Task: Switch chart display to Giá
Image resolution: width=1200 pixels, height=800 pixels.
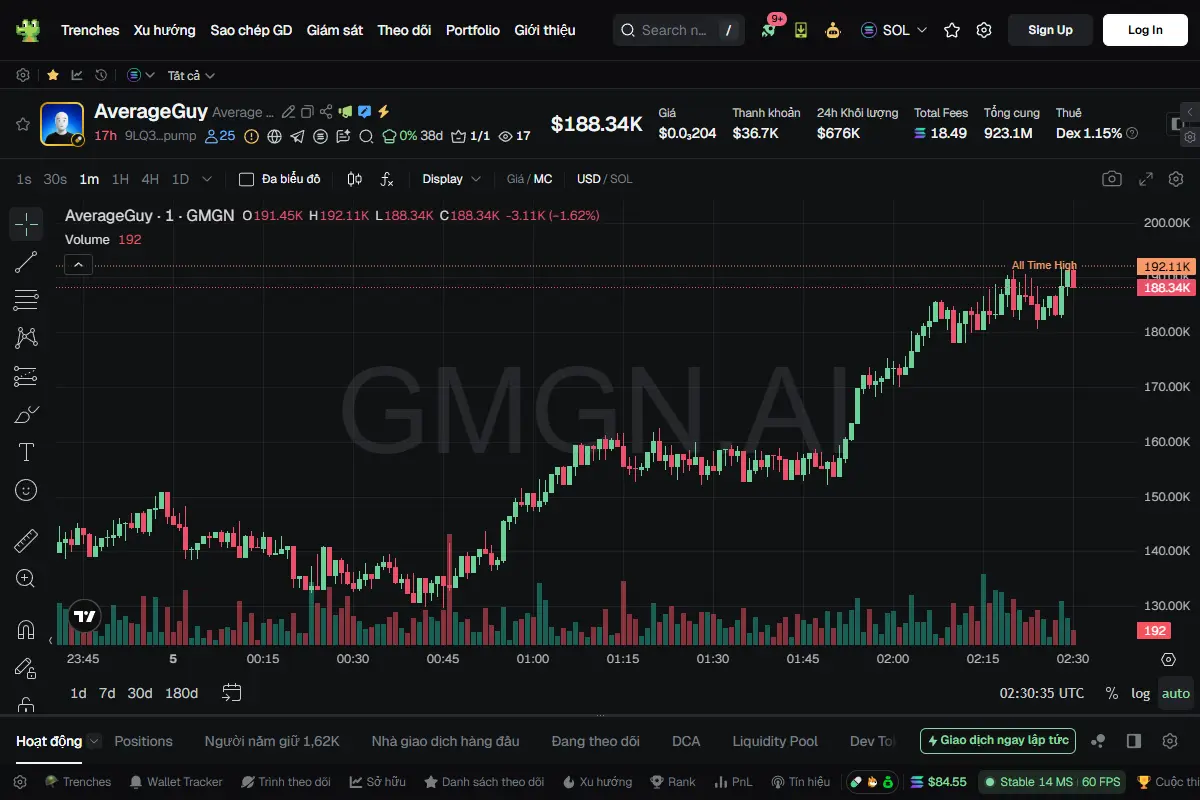Action: [x=515, y=179]
